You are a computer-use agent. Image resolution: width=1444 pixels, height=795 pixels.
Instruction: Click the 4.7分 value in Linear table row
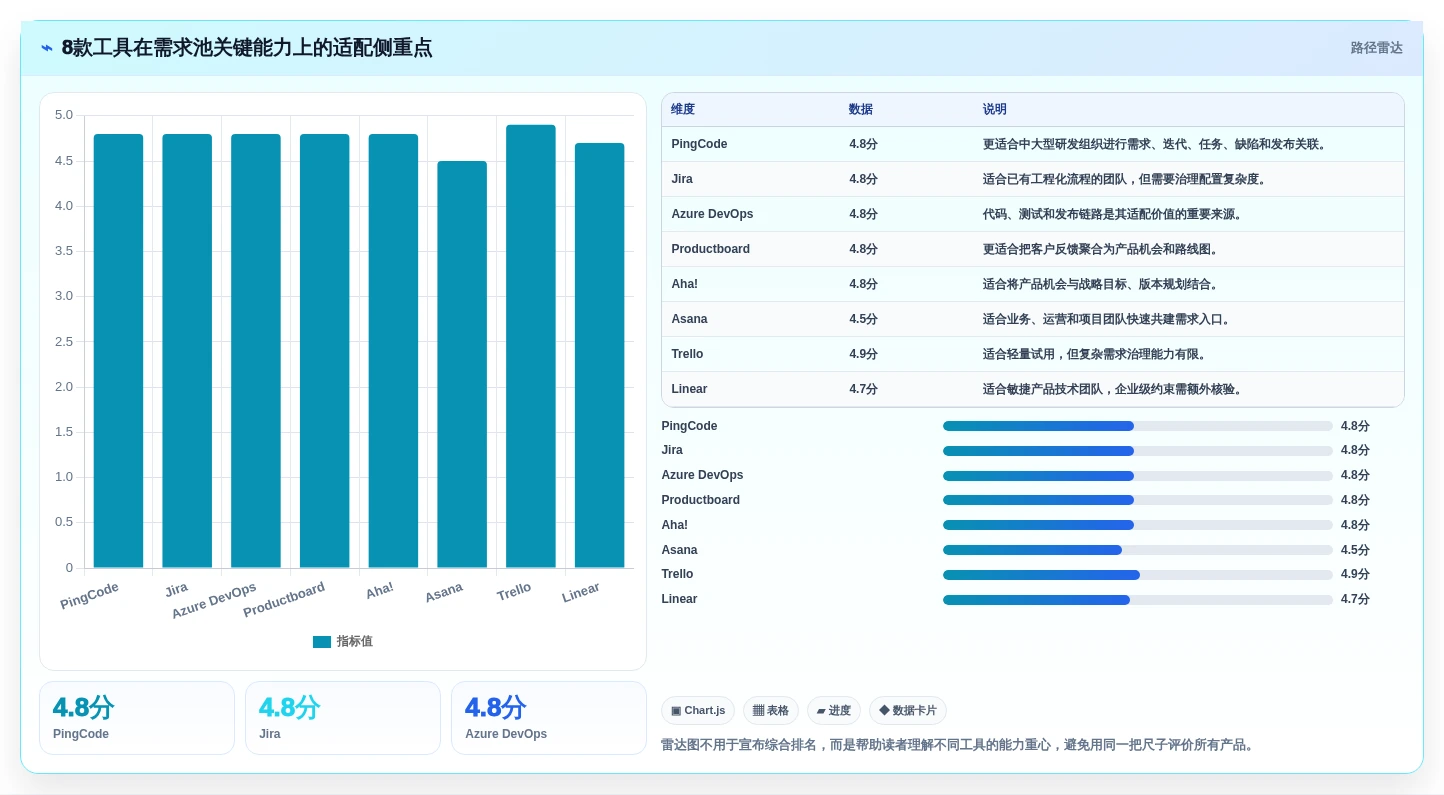coord(863,389)
